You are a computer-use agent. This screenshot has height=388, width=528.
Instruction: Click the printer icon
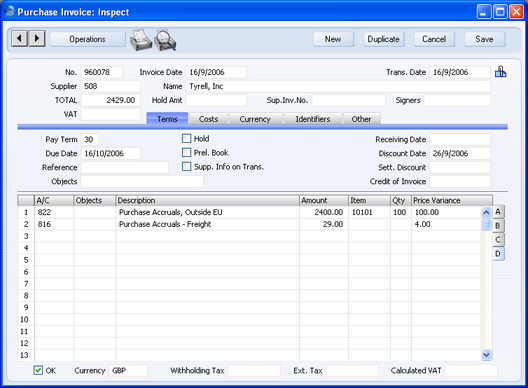pos(141,40)
